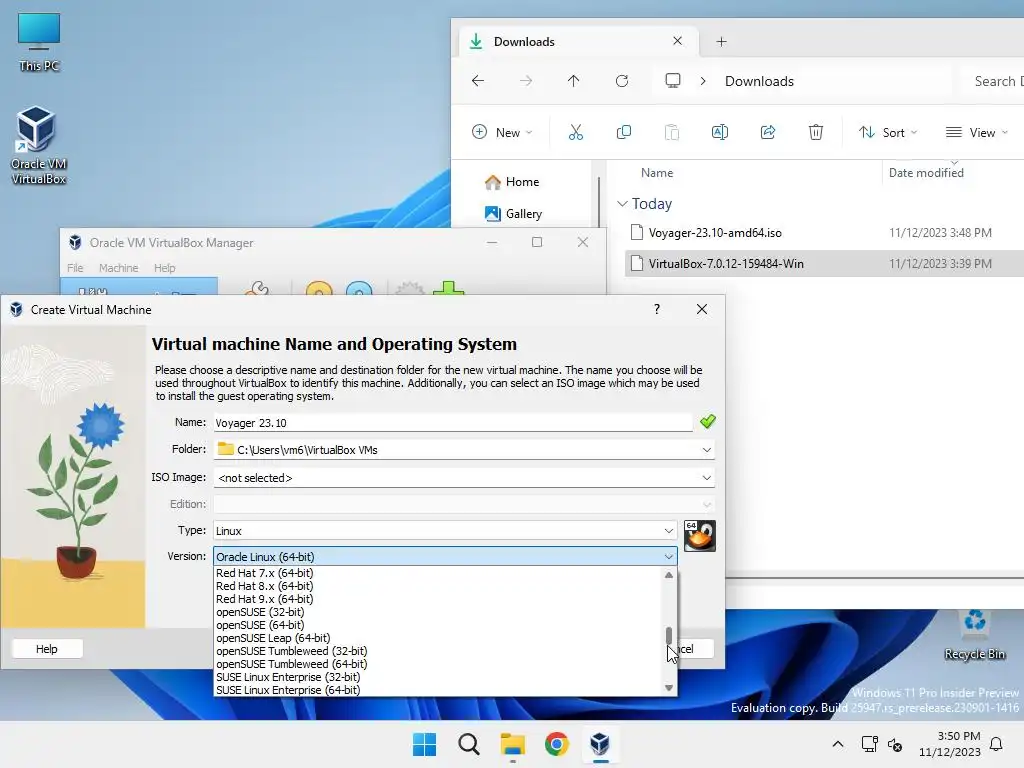Open notification bell in taskbar
Screen dimensions: 1024x768
[x=997, y=744]
